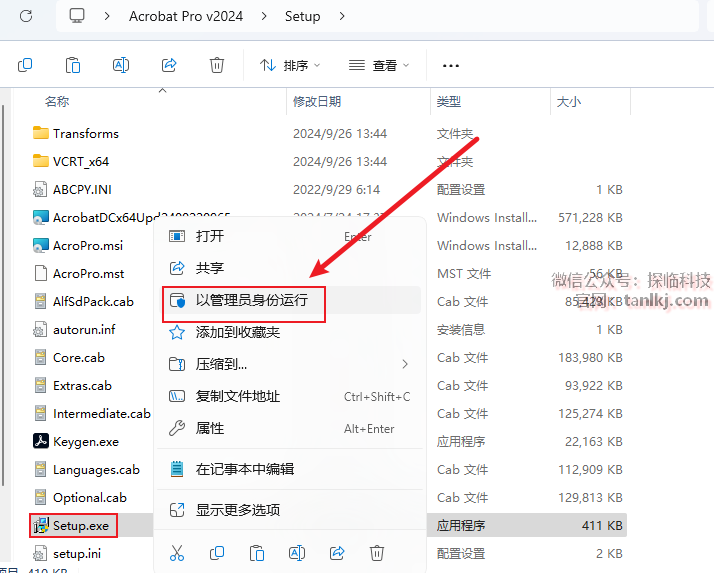Select 打开 in the context menu

pyautogui.click(x=290, y=236)
